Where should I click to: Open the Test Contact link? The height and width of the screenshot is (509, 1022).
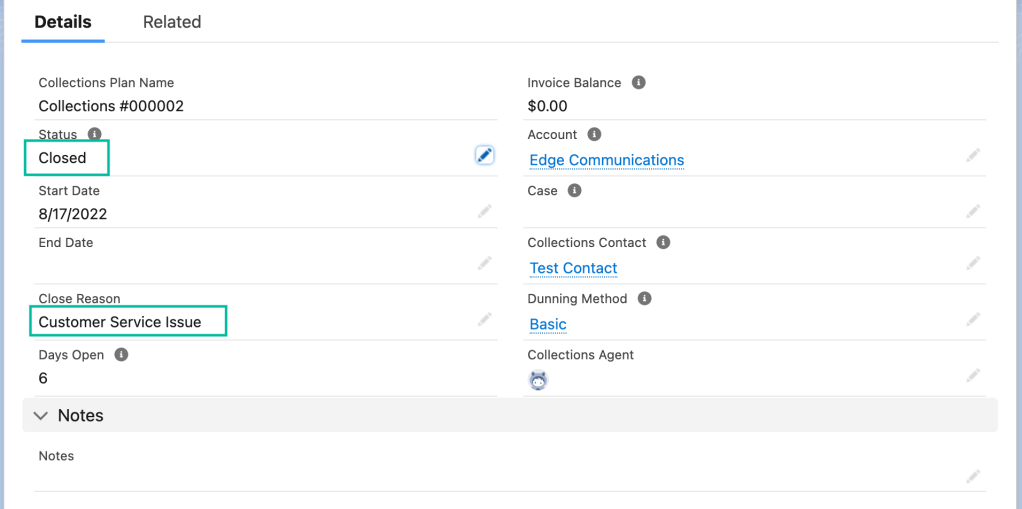click(573, 268)
